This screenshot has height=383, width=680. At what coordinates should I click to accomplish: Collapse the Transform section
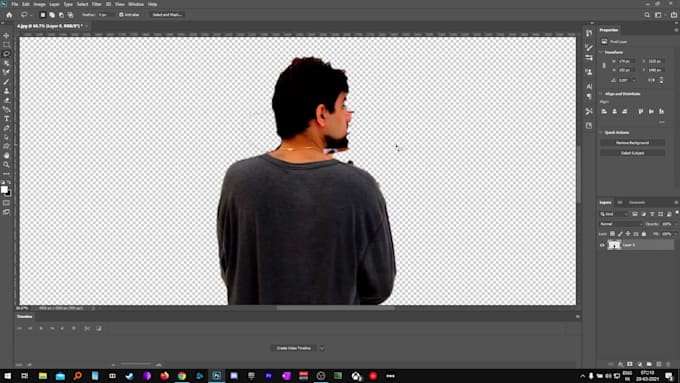point(602,52)
